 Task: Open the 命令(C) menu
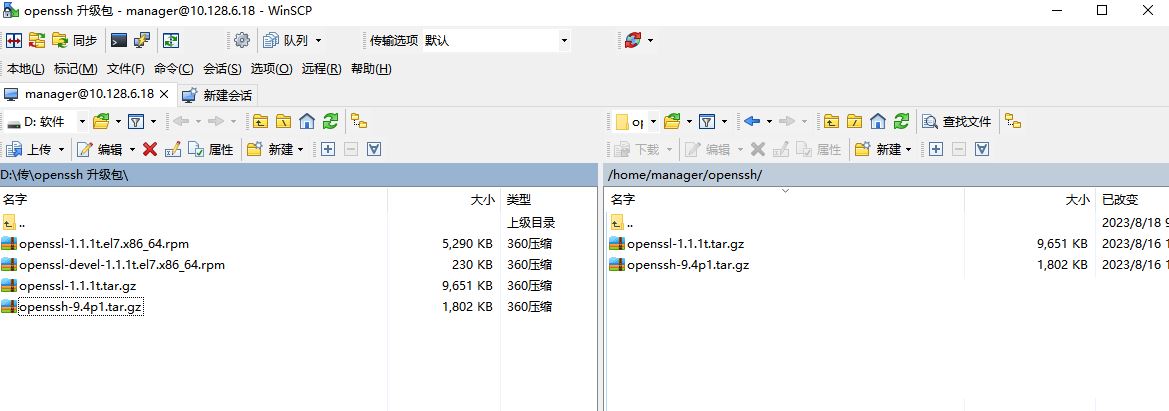(173, 68)
